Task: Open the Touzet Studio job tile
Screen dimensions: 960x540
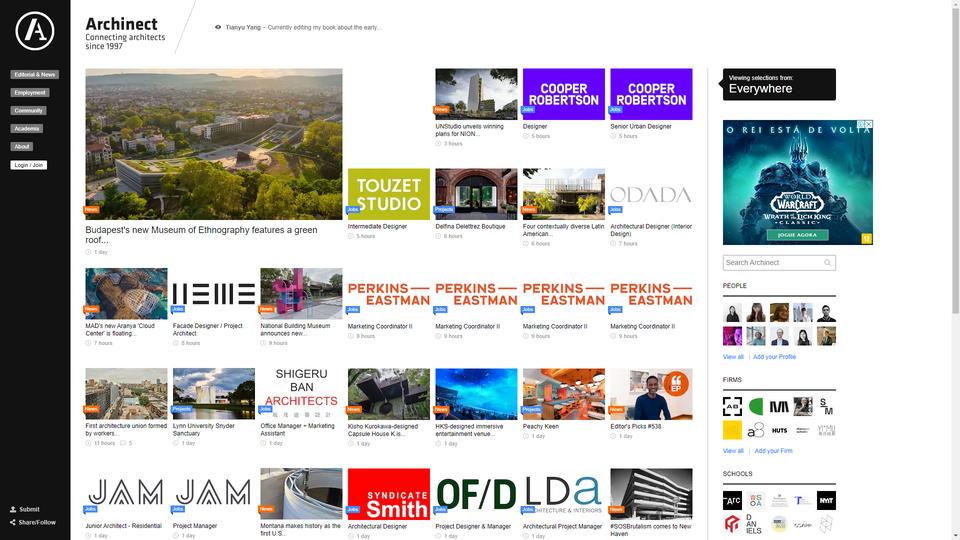Action: pos(389,194)
